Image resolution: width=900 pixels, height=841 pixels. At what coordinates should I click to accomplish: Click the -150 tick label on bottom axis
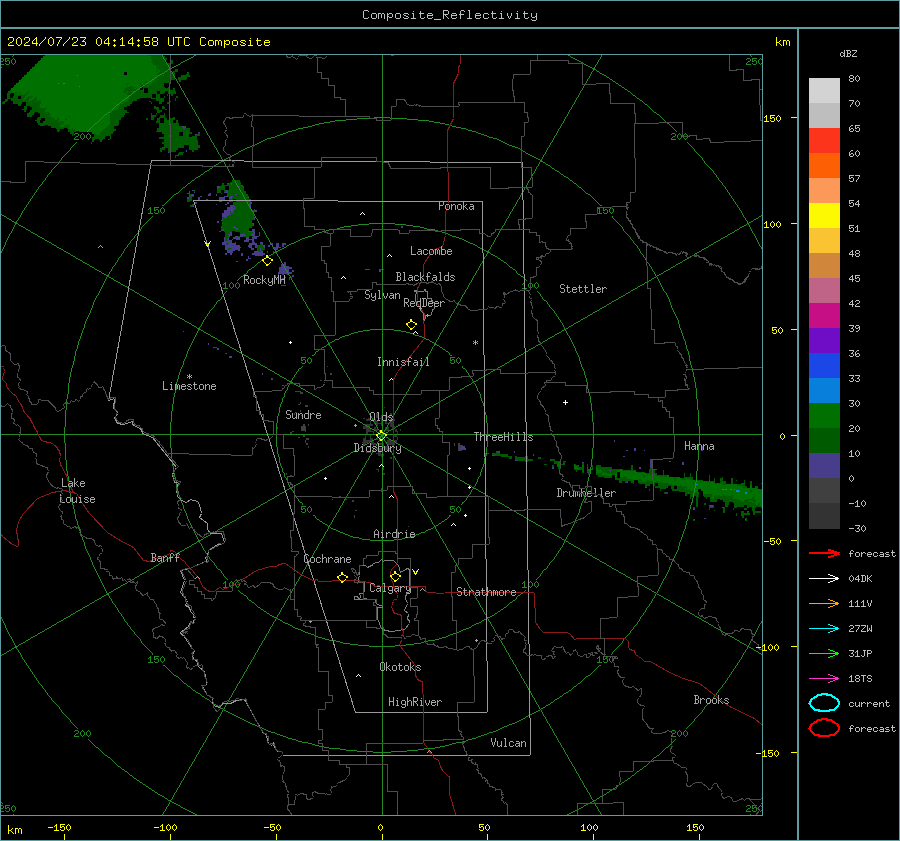59,827
